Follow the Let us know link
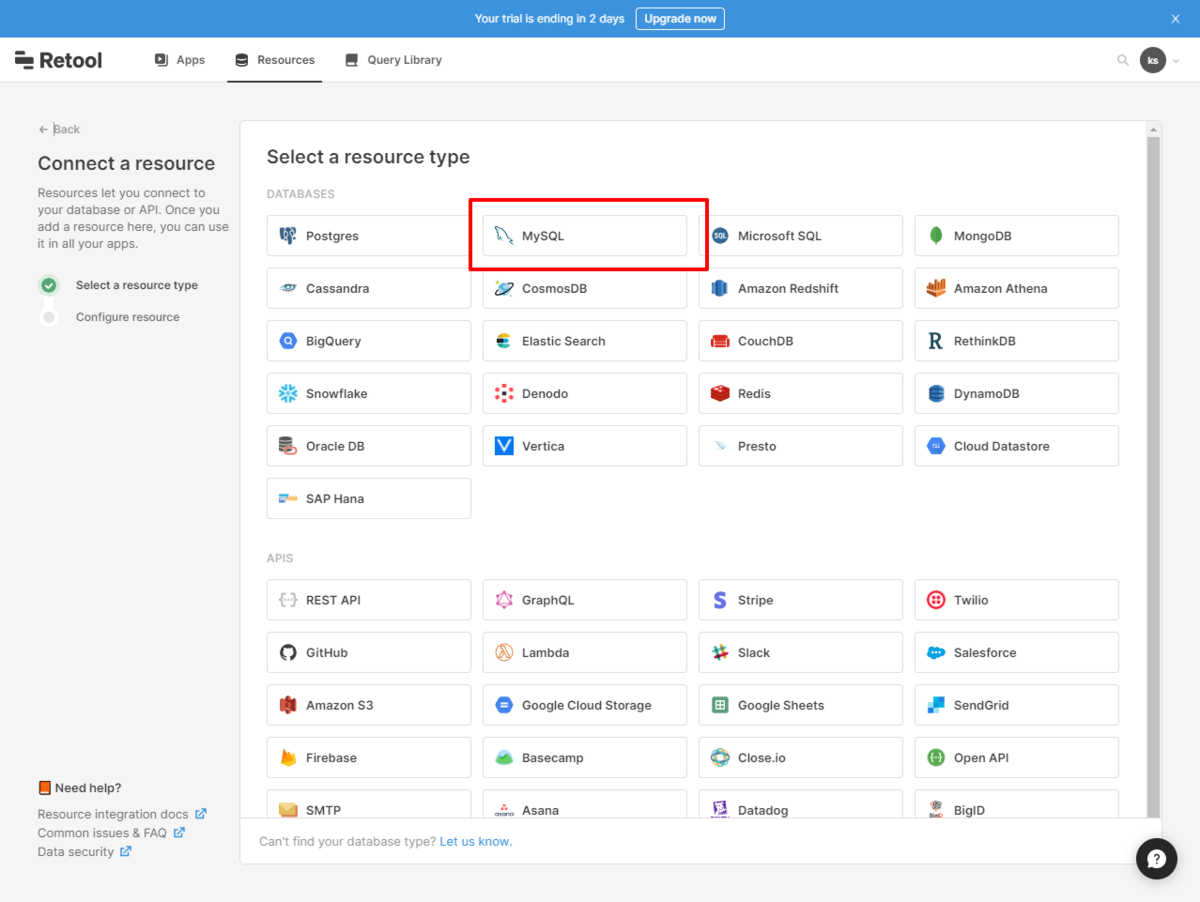This screenshot has height=902, width=1200. pyautogui.click(x=476, y=842)
